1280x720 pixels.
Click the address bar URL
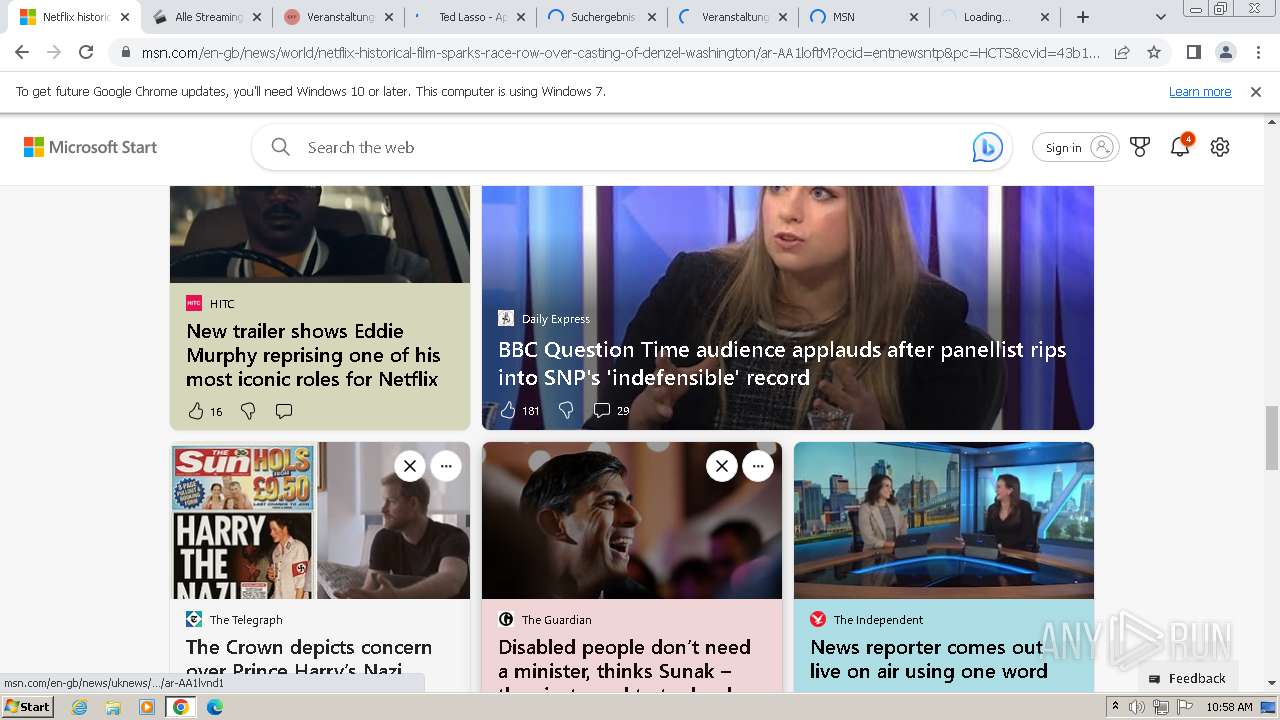(x=620, y=52)
